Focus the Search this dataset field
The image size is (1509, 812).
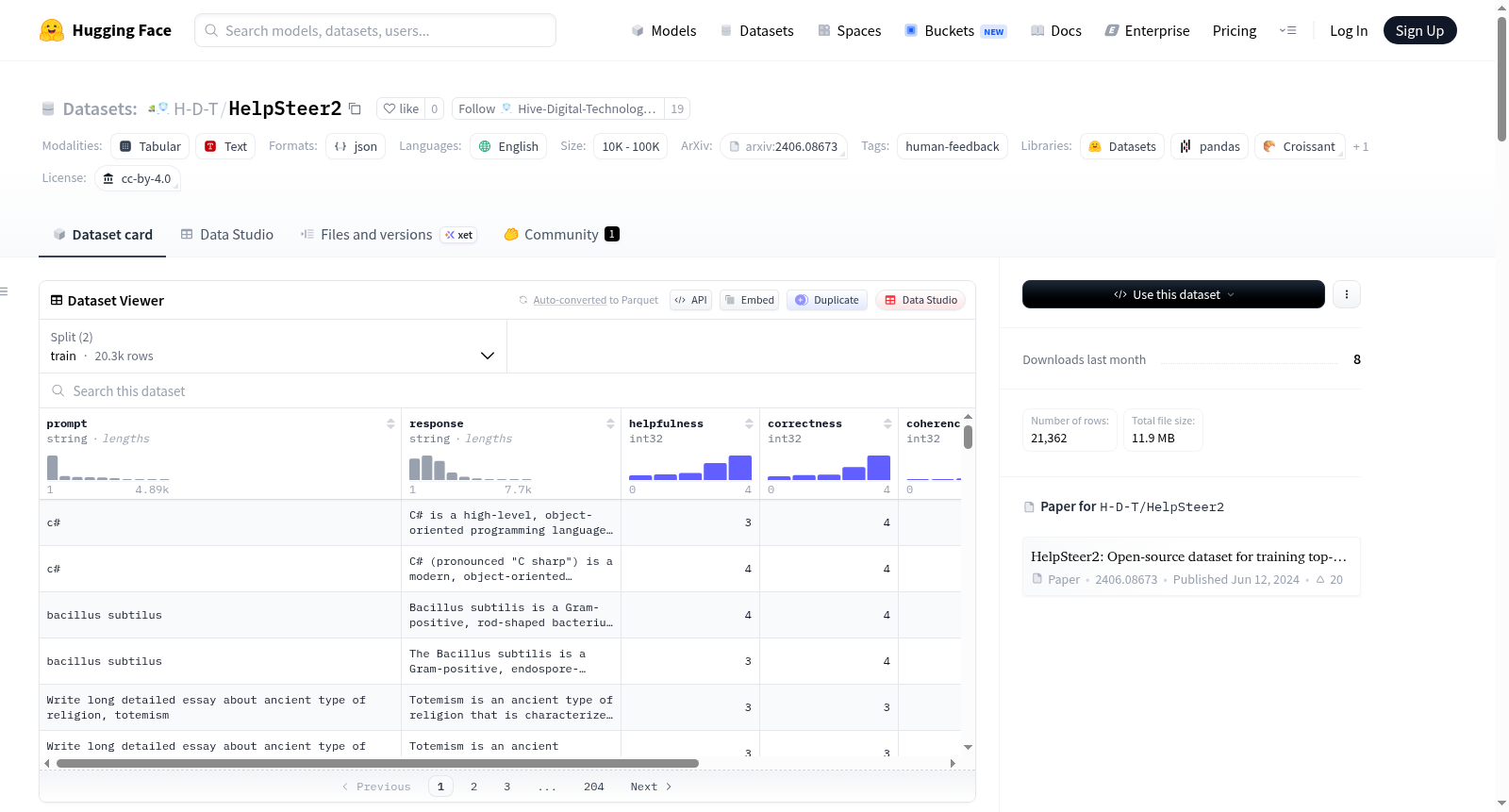[507, 390]
